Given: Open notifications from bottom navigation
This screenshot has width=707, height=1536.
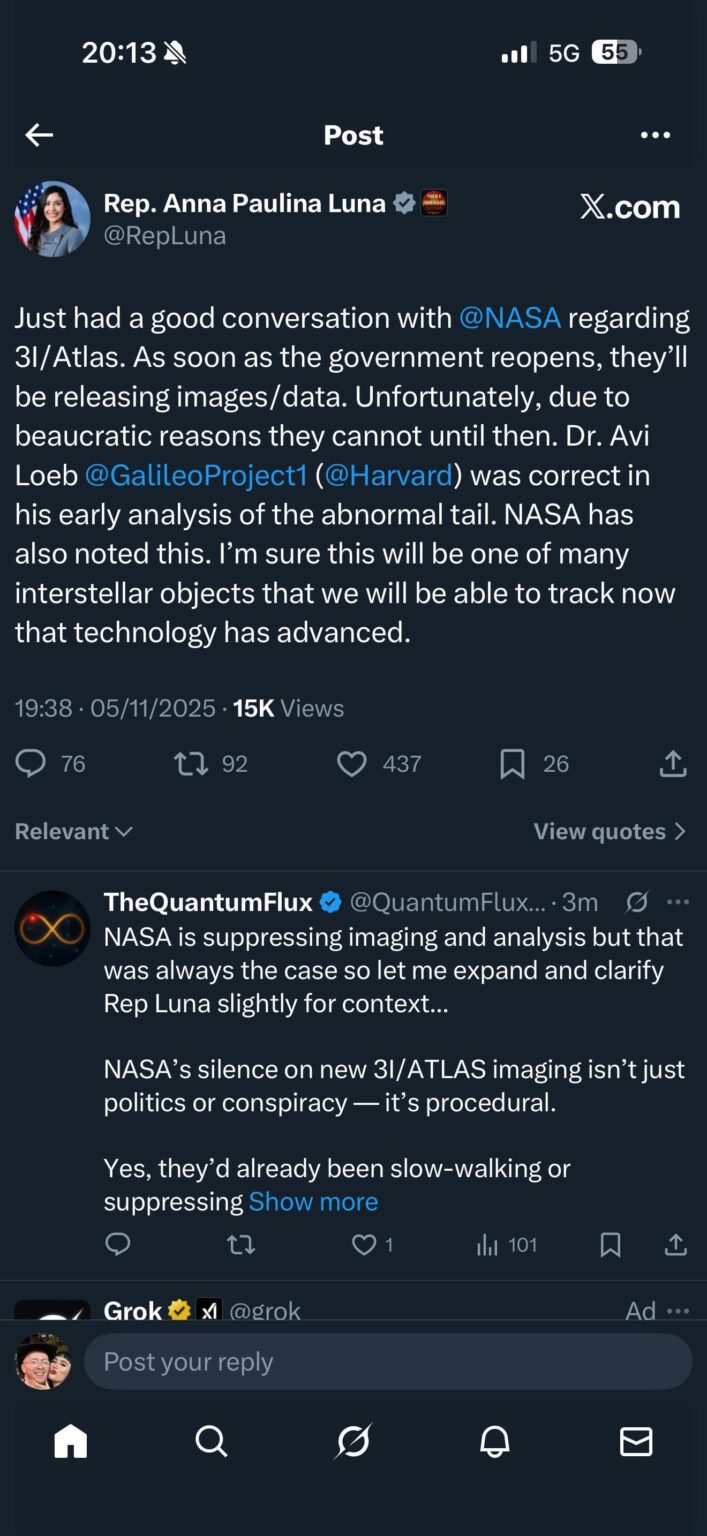Looking at the screenshot, I should tap(494, 1442).
